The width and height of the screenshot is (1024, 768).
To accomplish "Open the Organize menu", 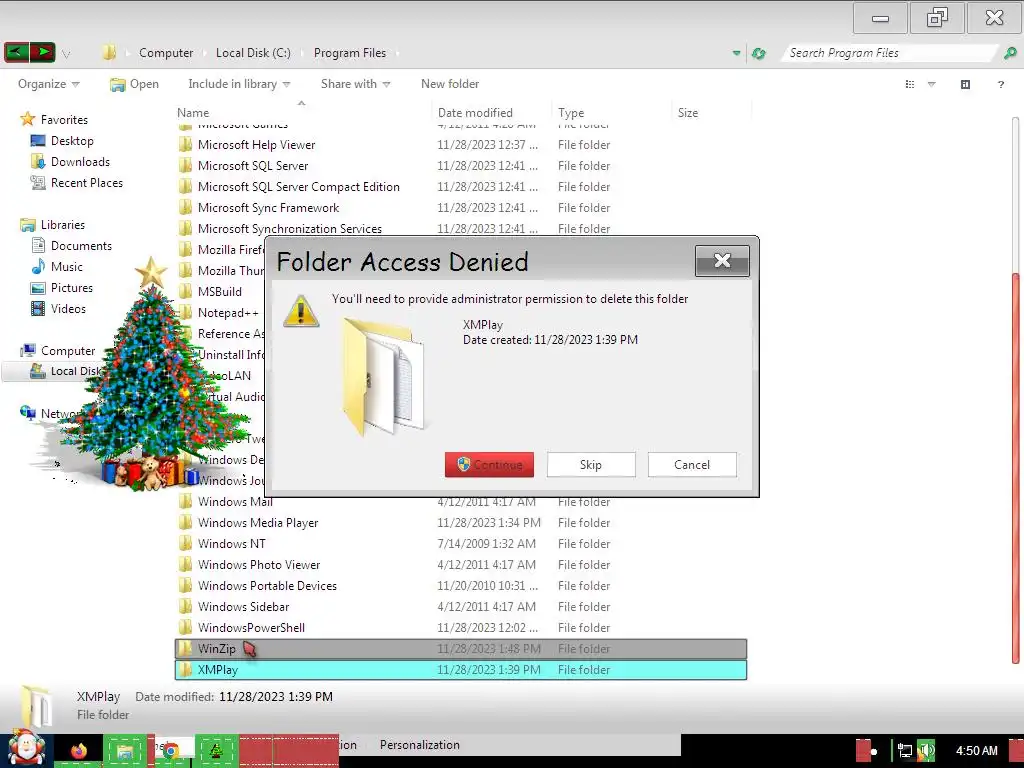I will tap(48, 84).
